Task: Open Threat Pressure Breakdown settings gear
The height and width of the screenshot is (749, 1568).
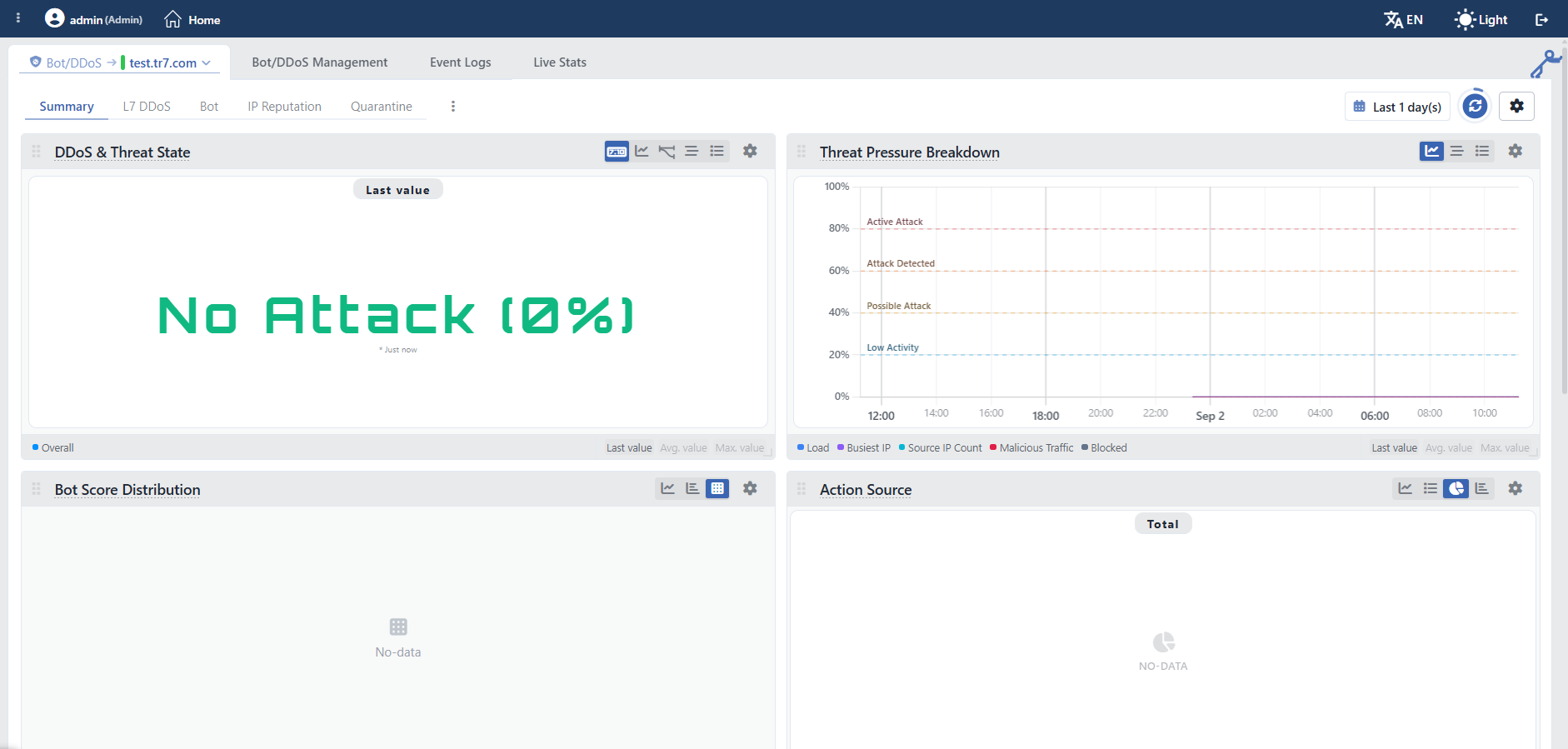Action: pos(1515,151)
